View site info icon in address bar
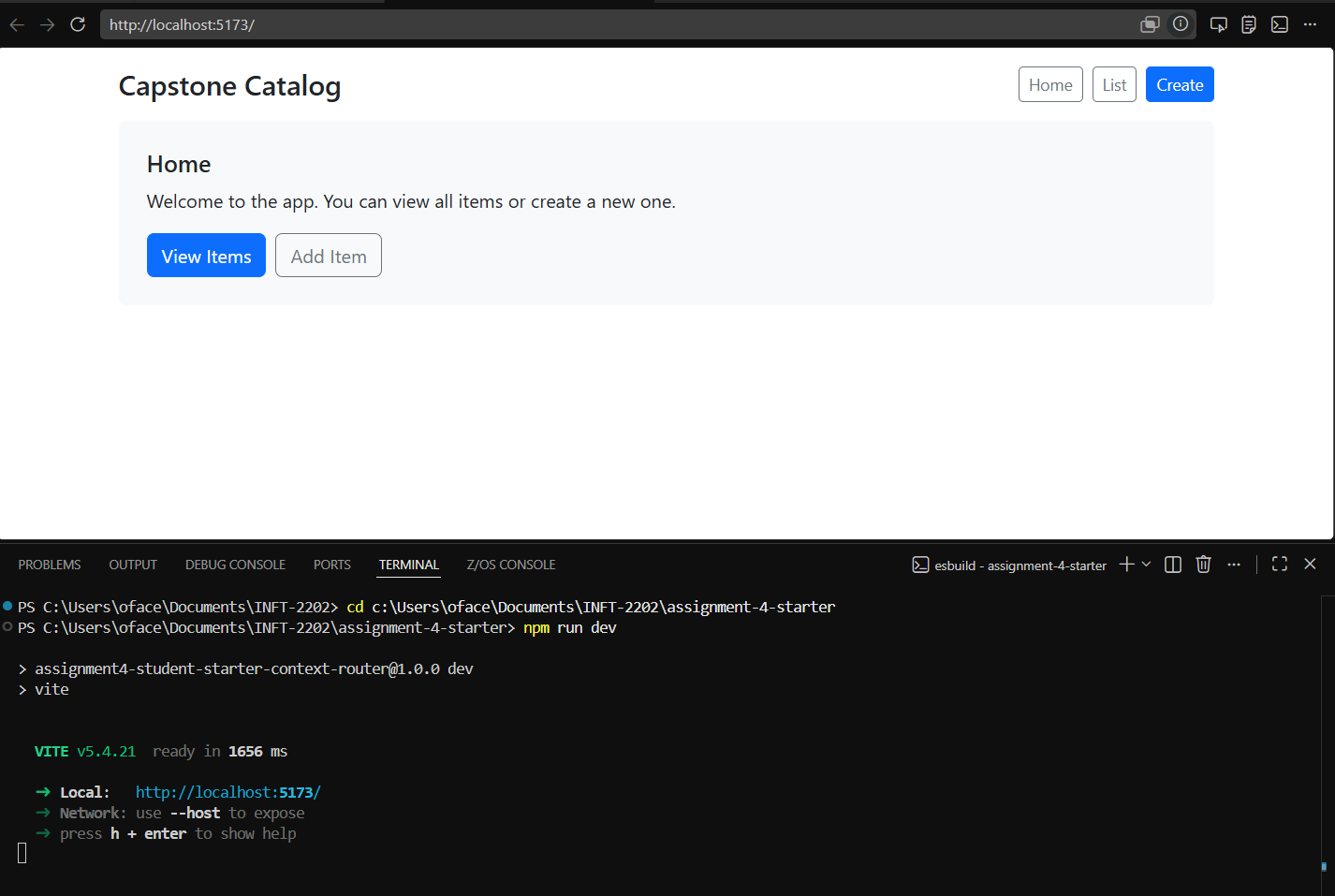The height and width of the screenshot is (896, 1335). [x=1181, y=24]
